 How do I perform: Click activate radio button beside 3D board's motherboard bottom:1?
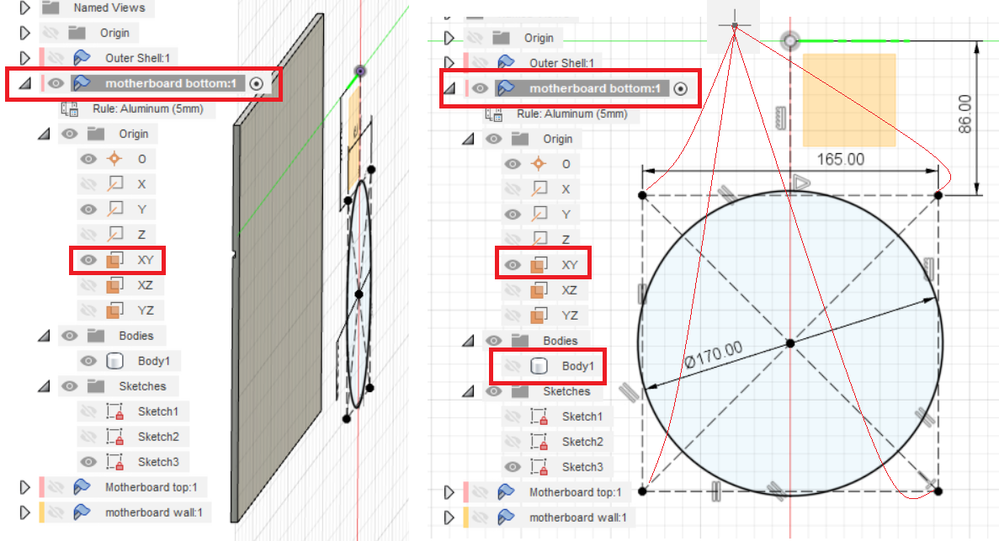(256, 83)
